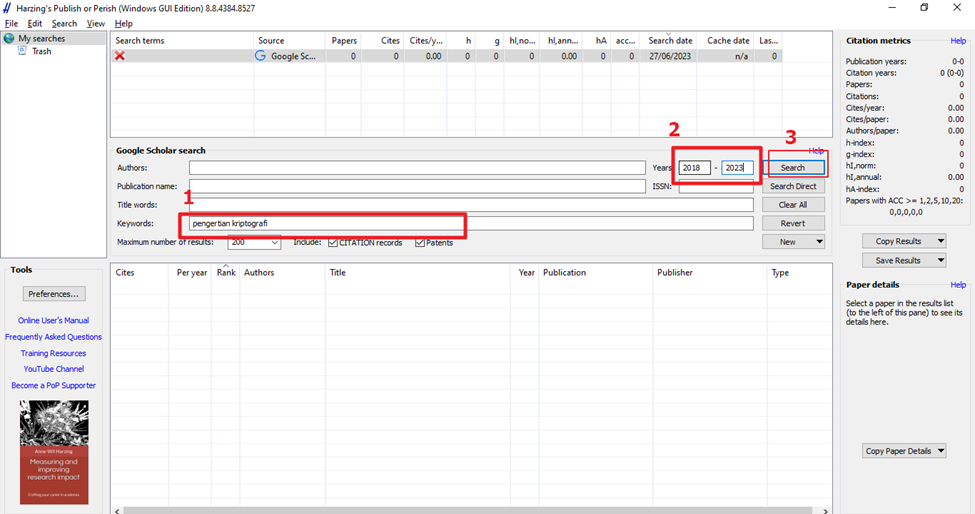Open the Training Resources link
Viewport: 975px width, 514px height.
[x=53, y=353]
